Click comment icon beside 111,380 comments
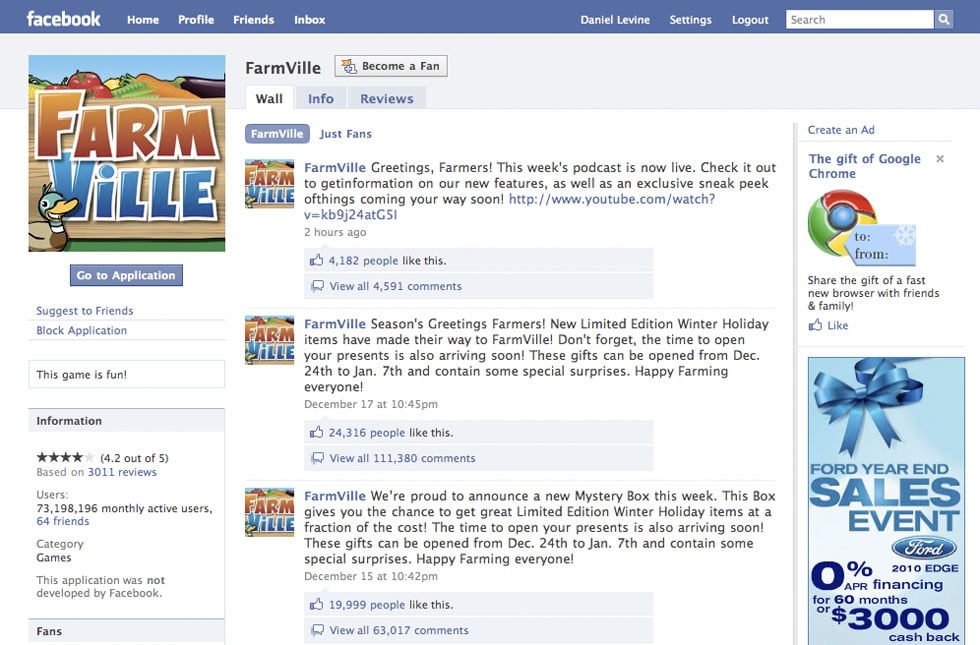Image resolution: width=980 pixels, height=645 pixels. pos(318,458)
